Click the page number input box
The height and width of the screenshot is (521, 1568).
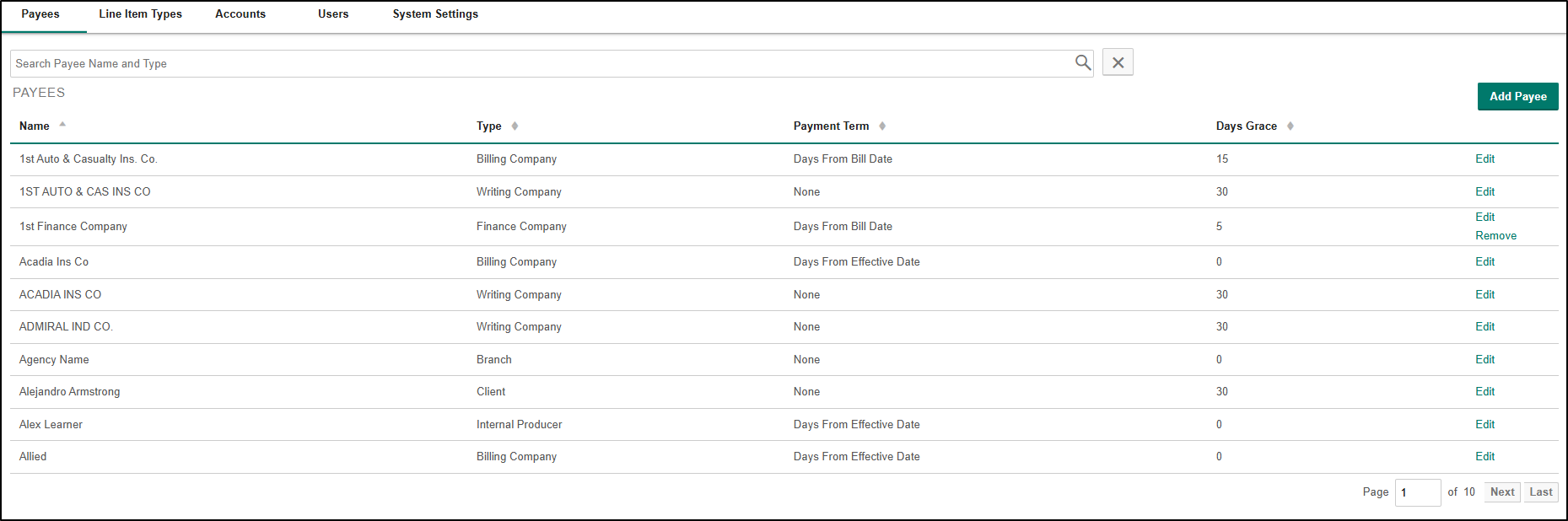pyautogui.click(x=1418, y=492)
